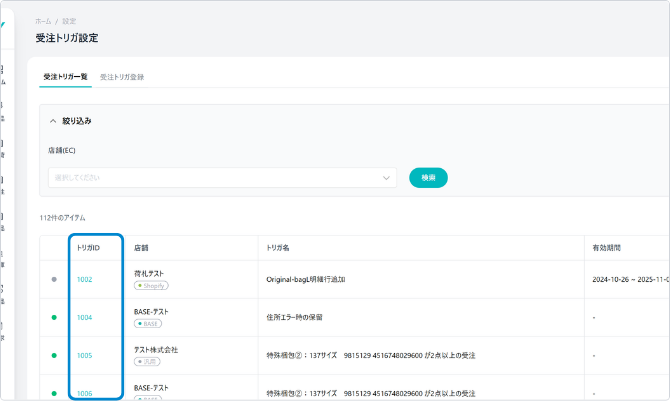Click the app logo in the top-left corner
Screen dimensions: 670x403
click(x=3, y=24)
